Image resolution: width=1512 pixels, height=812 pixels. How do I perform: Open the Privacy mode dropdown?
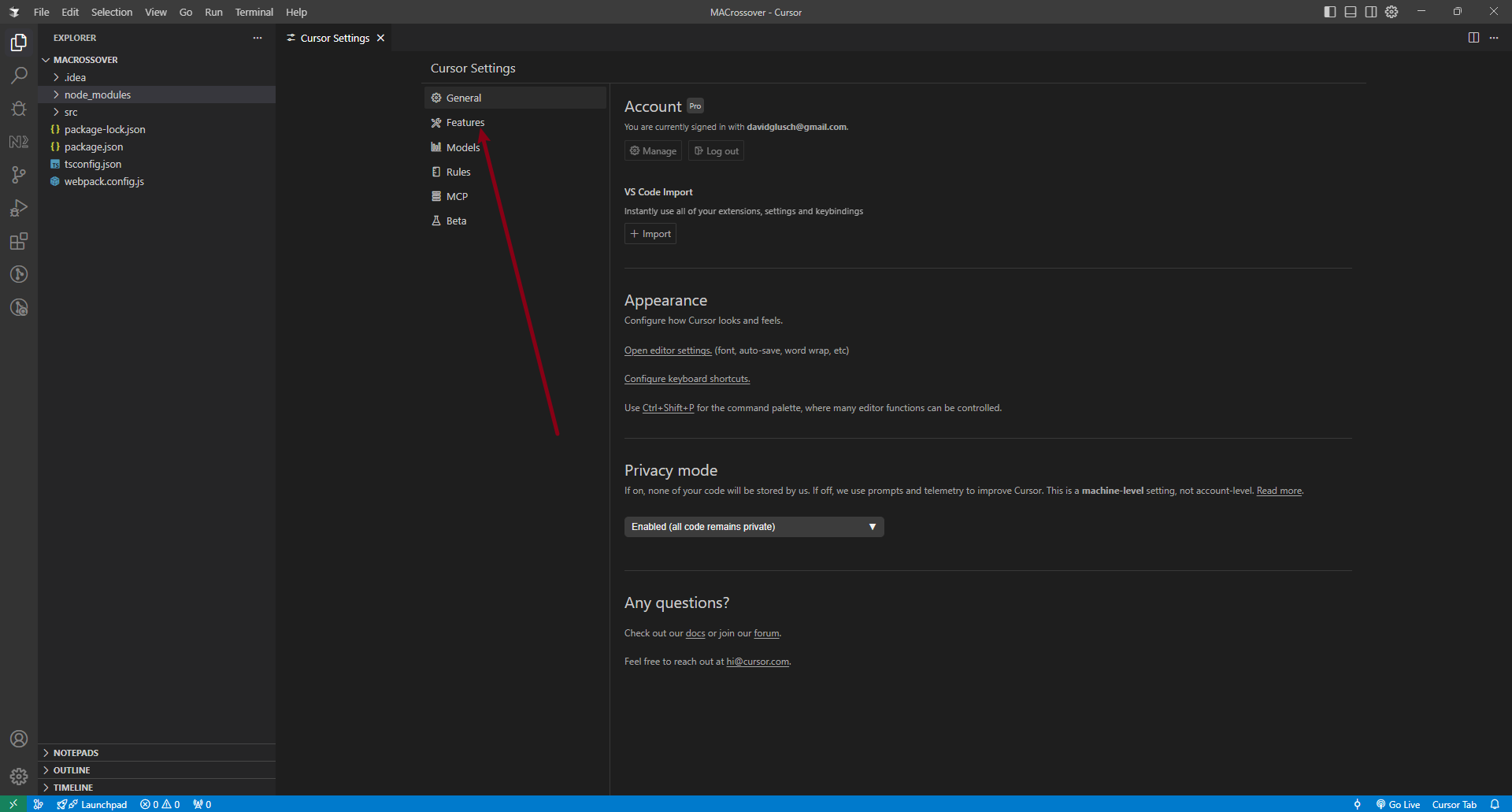click(x=754, y=527)
